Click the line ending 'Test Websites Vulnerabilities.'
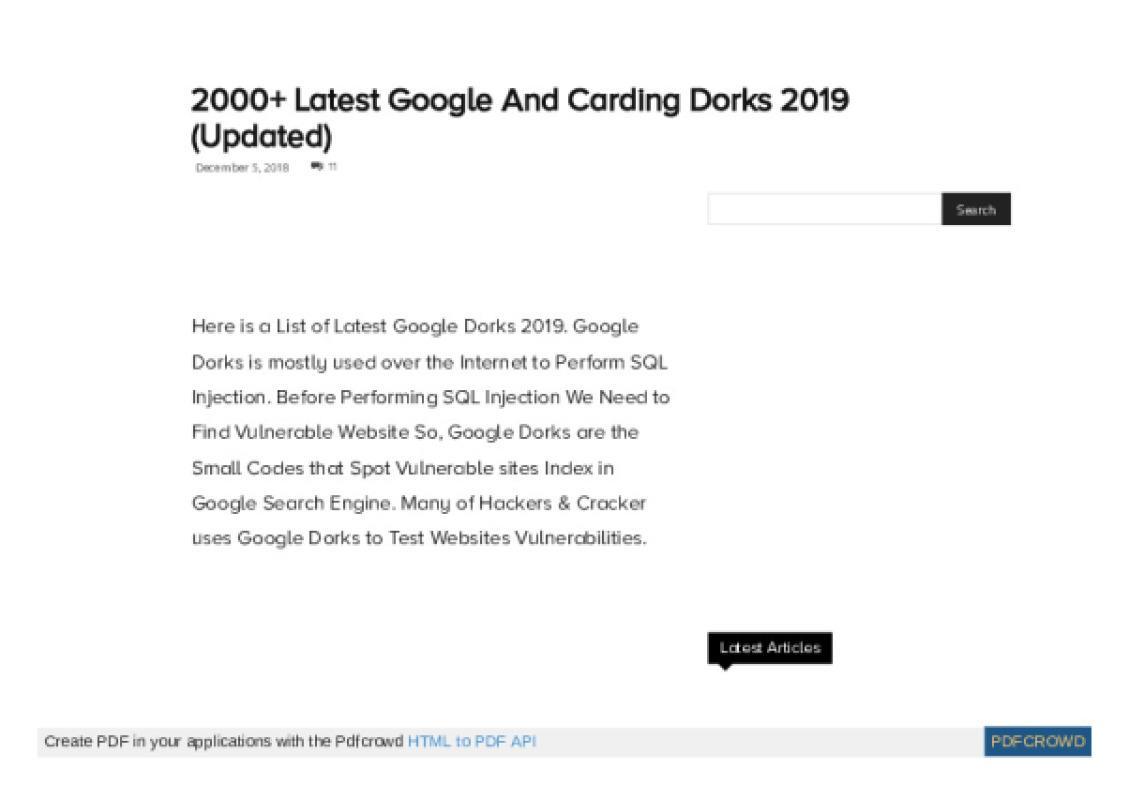This screenshot has width=1129, height=799. click(419, 538)
